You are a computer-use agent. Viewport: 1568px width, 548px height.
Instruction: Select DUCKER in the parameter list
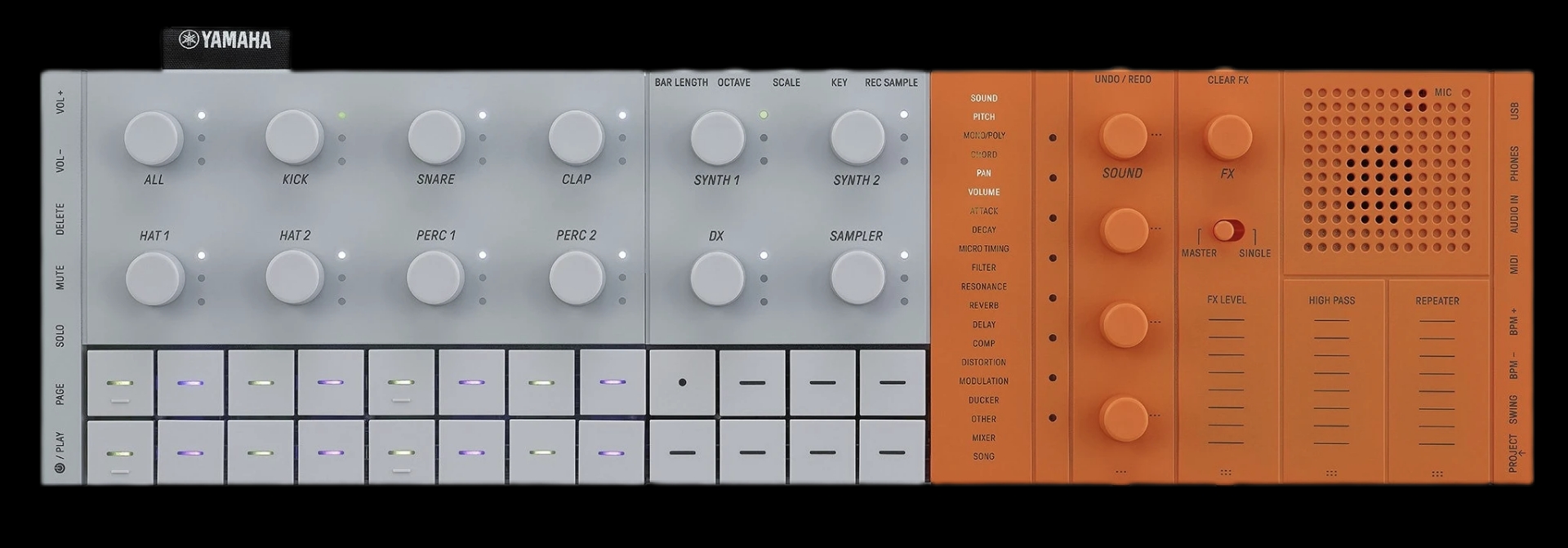tap(984, 400)
